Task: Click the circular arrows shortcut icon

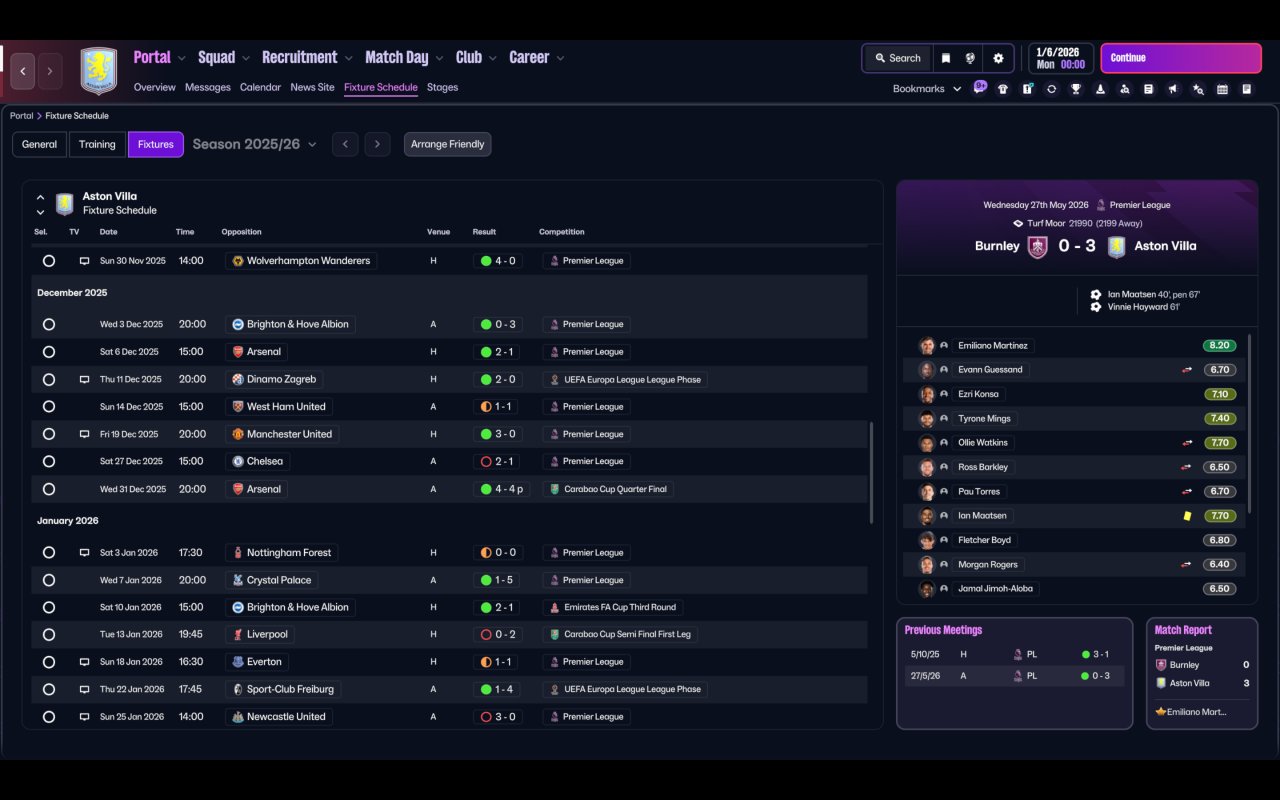Action: [x=1051, y=89]
